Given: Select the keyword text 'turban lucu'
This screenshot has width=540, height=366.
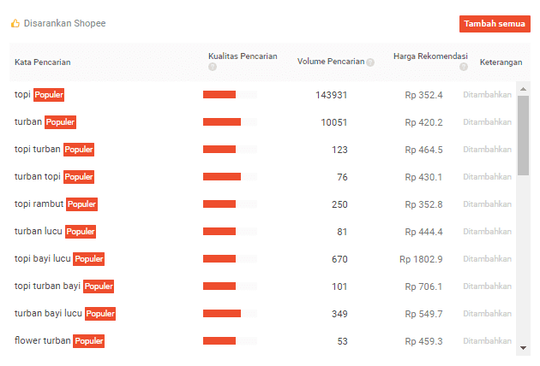Looking at the screenshot, I should click(x=38, y=231).
